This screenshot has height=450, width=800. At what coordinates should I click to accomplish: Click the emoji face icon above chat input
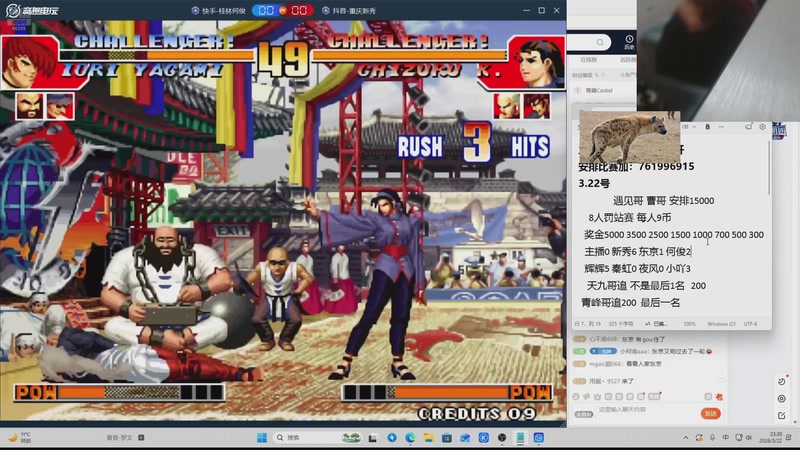(x=576, y=396)
